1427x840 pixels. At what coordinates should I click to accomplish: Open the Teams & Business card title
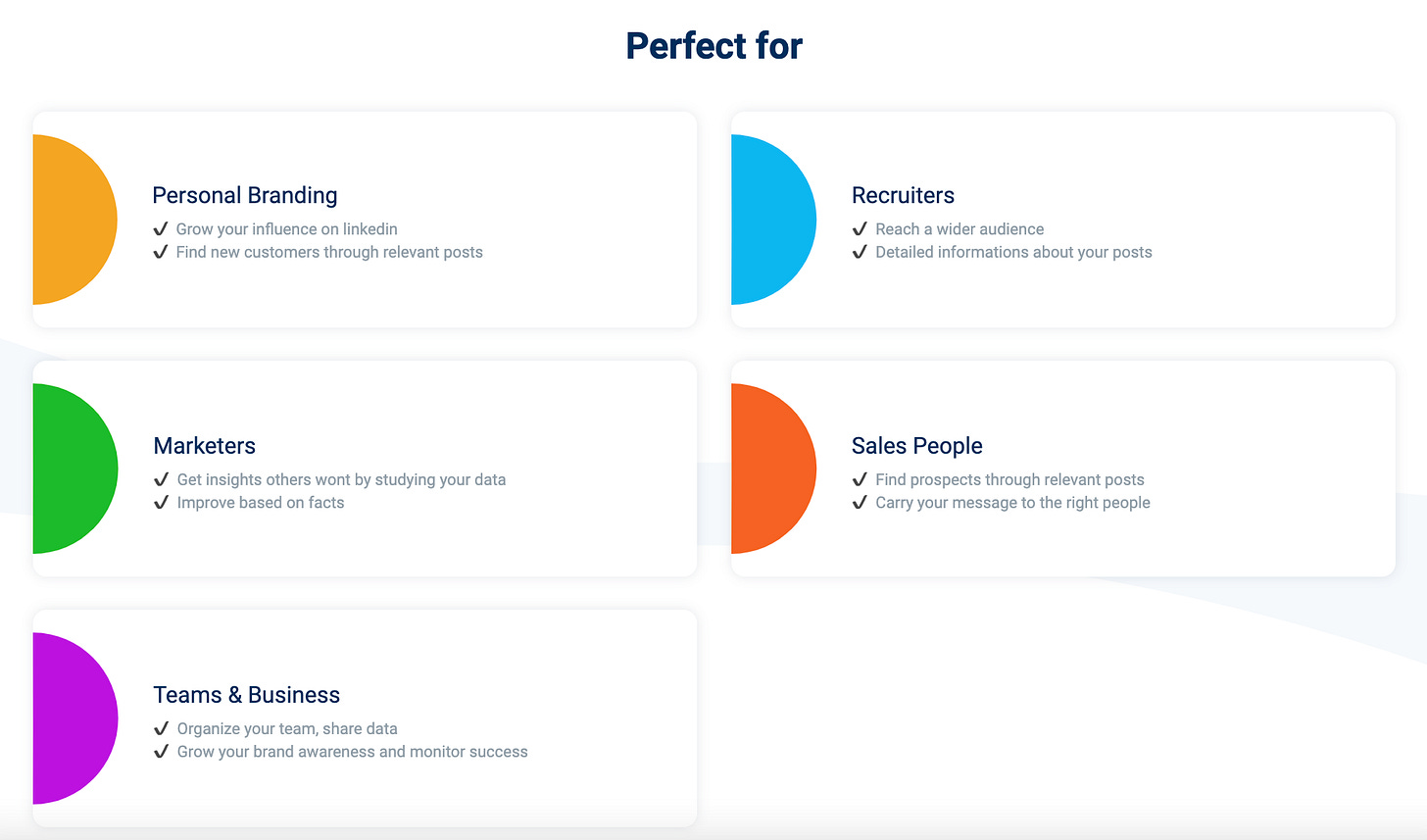(x=246, y=695)
